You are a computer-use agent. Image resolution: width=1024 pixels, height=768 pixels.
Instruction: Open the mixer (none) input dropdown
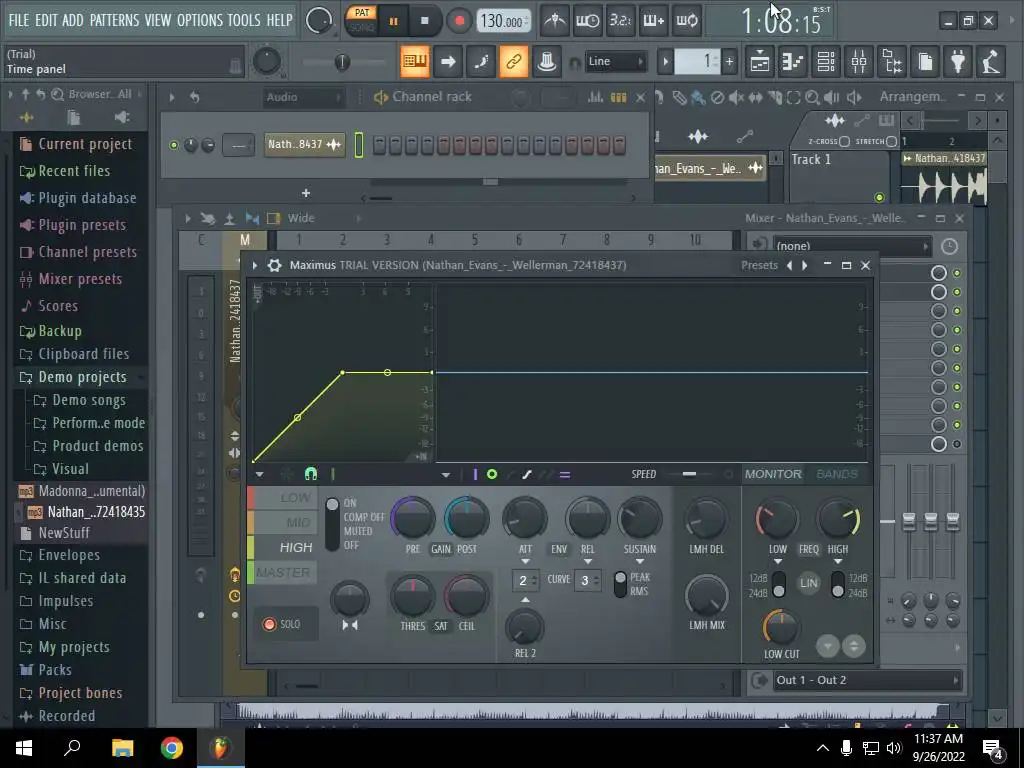pyautogui.click(x=852, y=246)
